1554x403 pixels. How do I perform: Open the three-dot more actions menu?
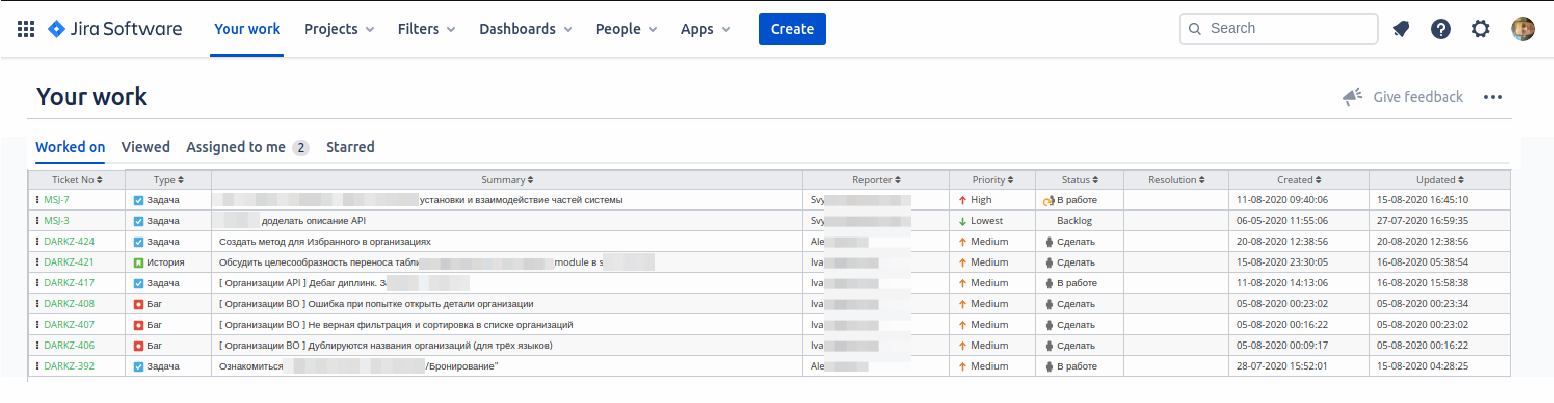[x=1493, y=97]
